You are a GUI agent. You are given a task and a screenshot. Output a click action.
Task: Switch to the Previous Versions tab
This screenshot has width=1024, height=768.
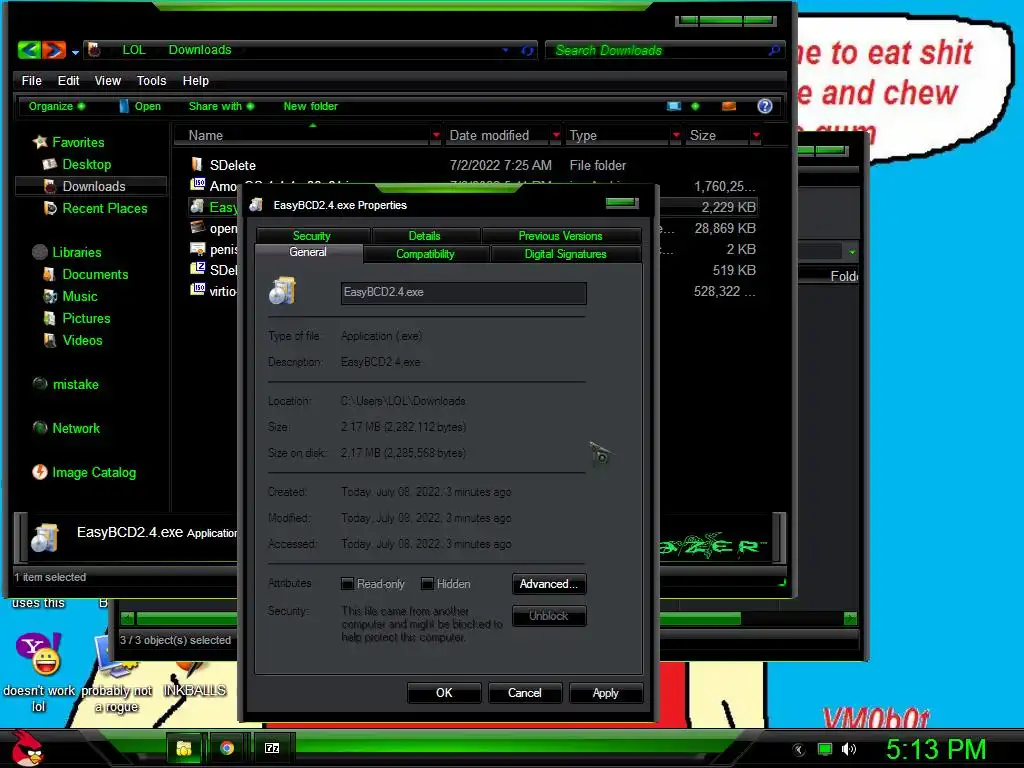pyautogui.click(x=560, y=235)
